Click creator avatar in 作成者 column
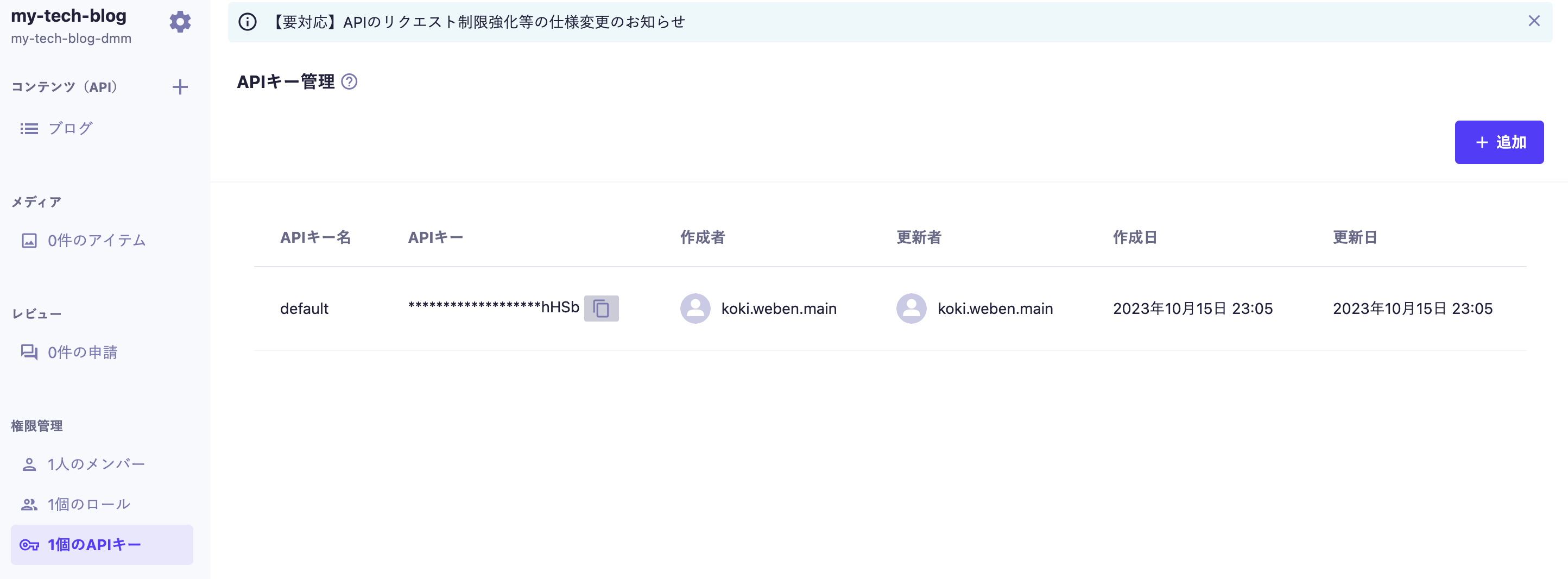The image size is (1568, 579). [695, 309]
